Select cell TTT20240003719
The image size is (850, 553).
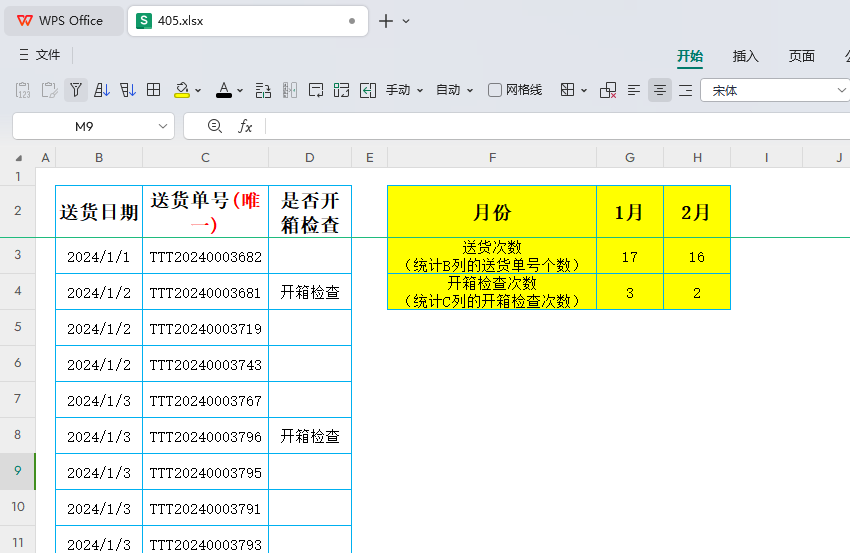pyautogui.click(x=205, y=328)
